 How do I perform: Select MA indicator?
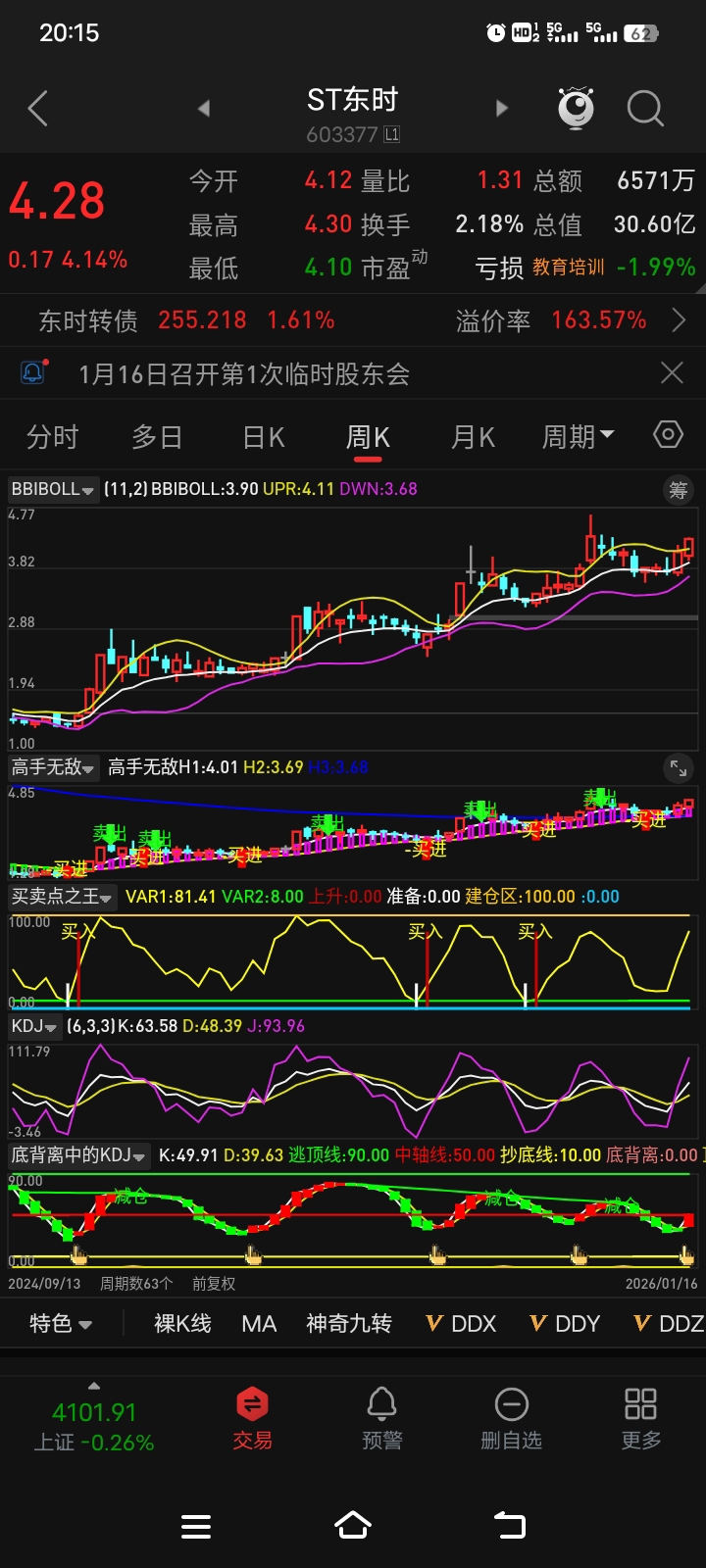click(x=259, y=1324)
